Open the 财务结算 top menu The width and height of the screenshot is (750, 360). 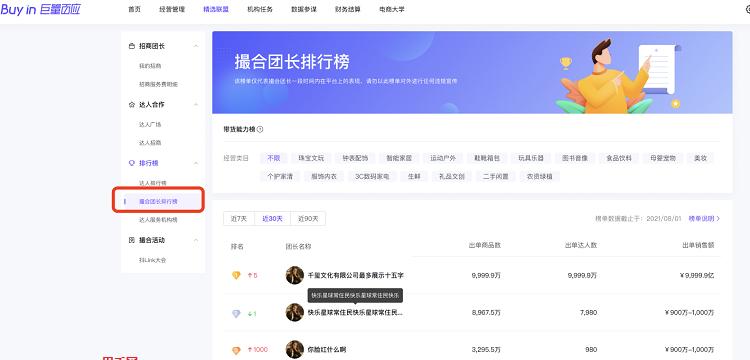click(348, 9)
